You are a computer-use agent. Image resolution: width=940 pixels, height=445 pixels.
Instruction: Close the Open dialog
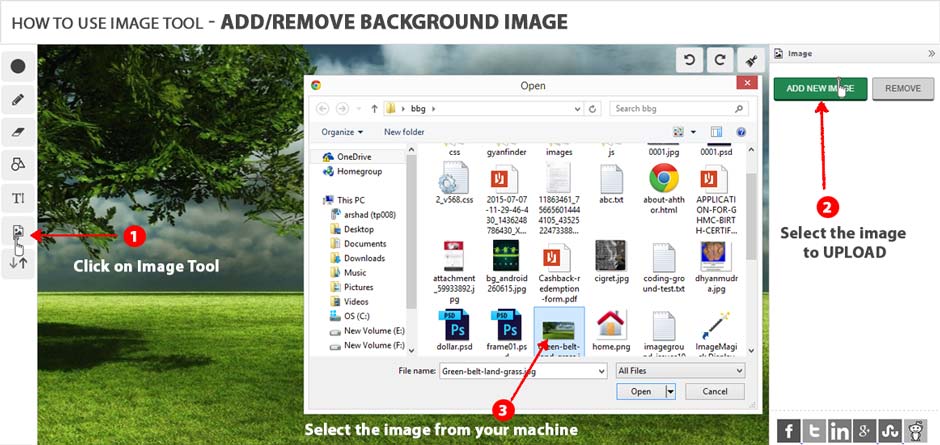(x=746, y=84)
